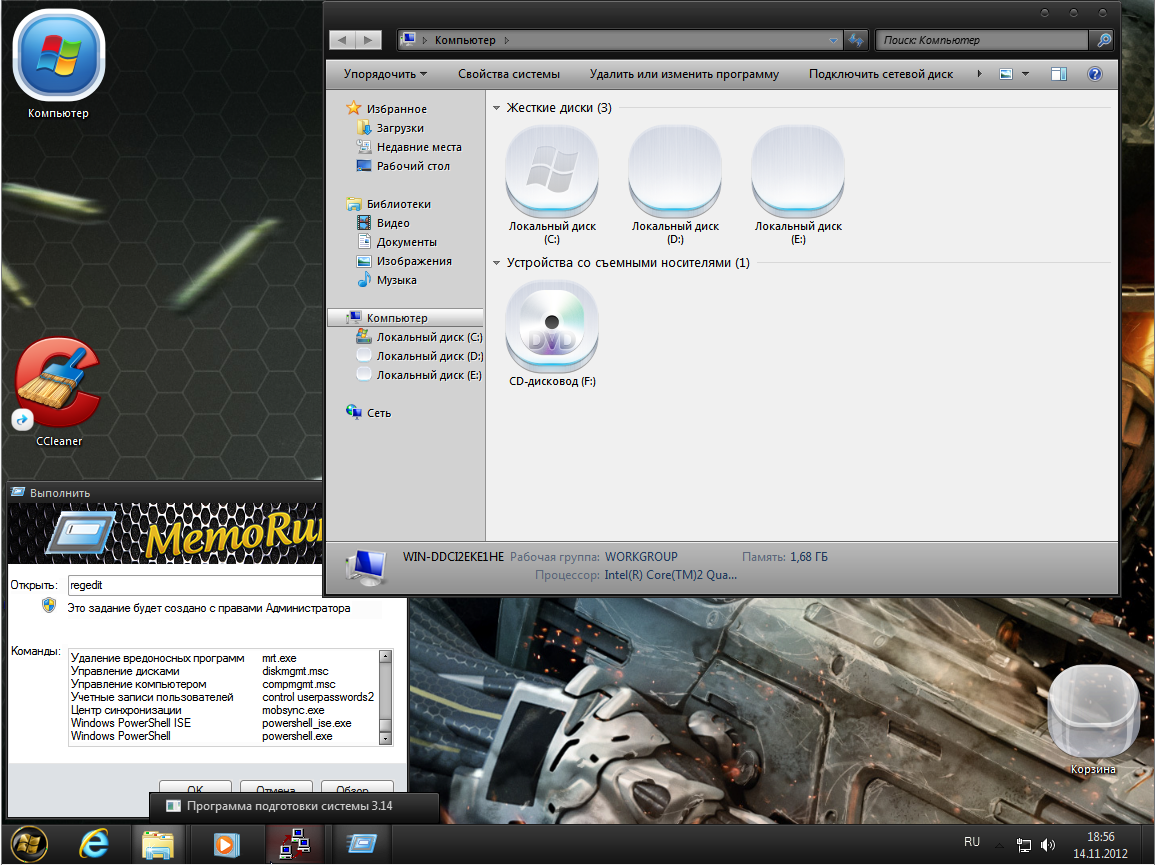Open Корзина recycle bin on desktop
Screen dimensions: 1155x865
pyautogui.click(x=1092, y=712)
